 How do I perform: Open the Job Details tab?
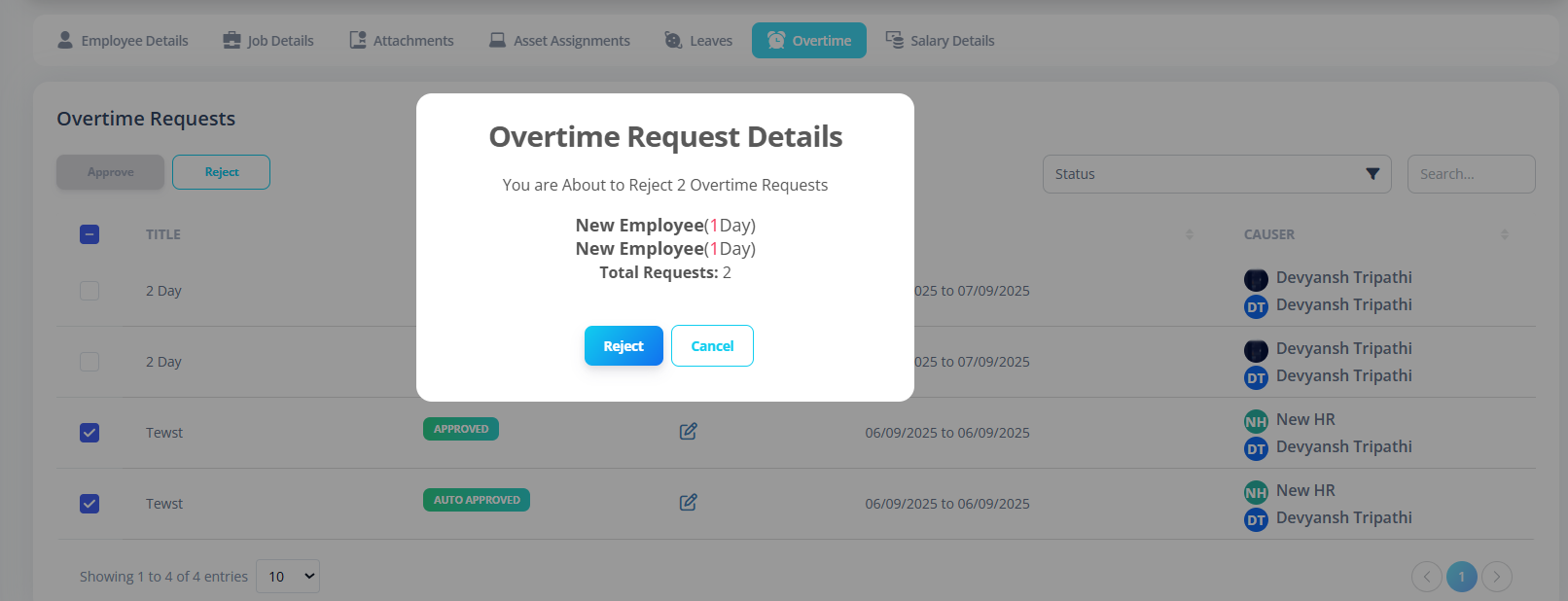click(268, 41)
